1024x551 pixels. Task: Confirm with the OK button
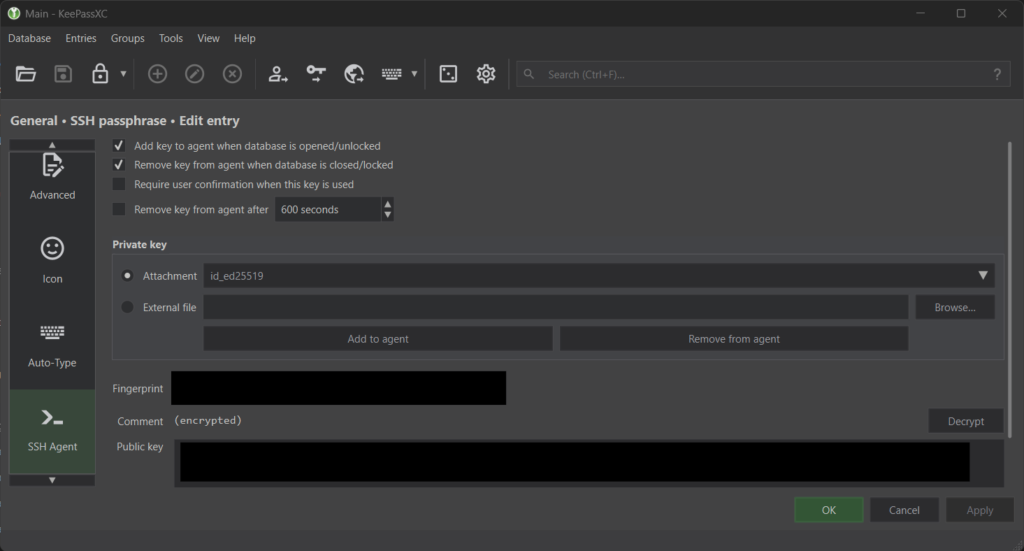[829, 510]
